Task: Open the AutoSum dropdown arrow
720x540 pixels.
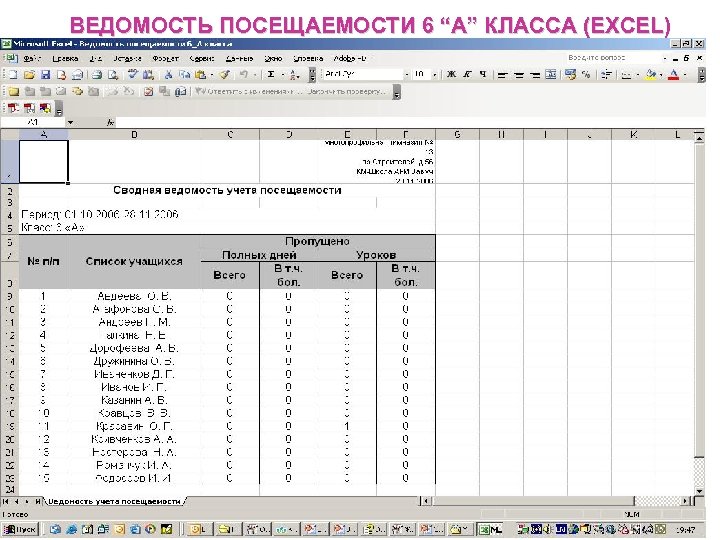Action: tap(282, 74)
